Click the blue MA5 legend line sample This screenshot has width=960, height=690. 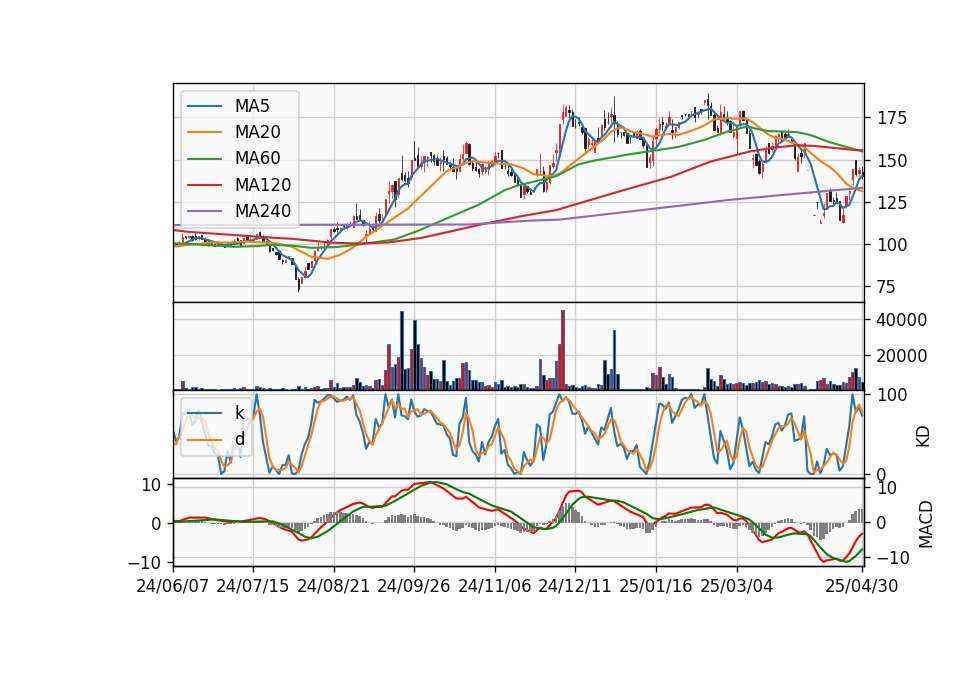(x=204, y=106)
